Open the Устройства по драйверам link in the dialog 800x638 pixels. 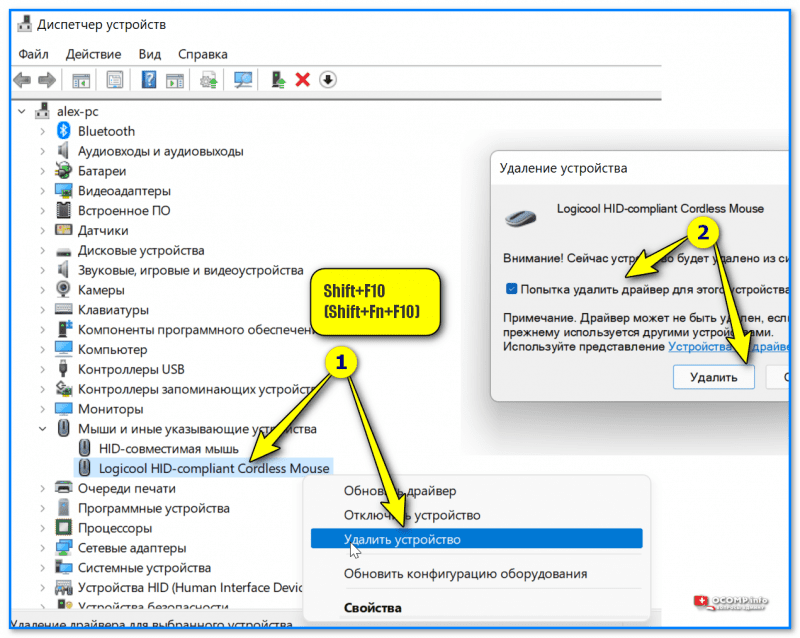729,347
